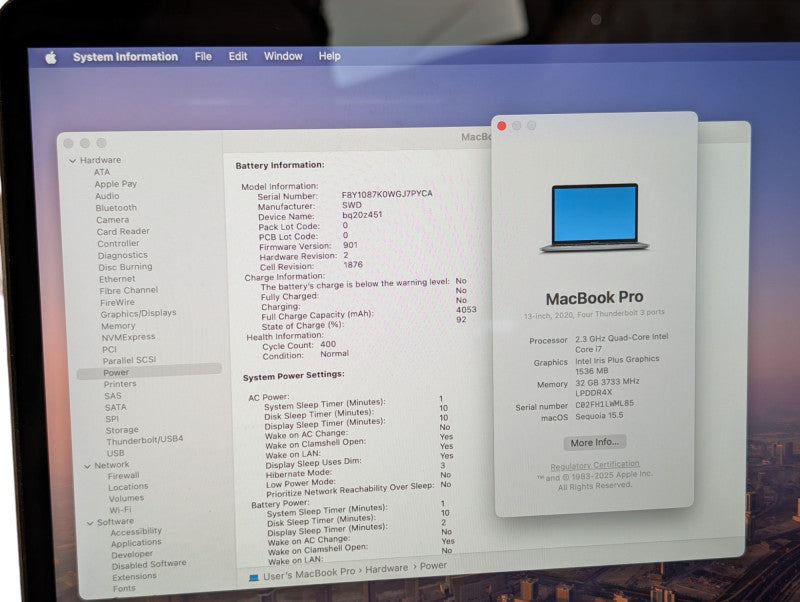Click battery serial number F8Y1087K0WGJ7PYCA
Screen dimensions: 800x602
click(387, 194)
